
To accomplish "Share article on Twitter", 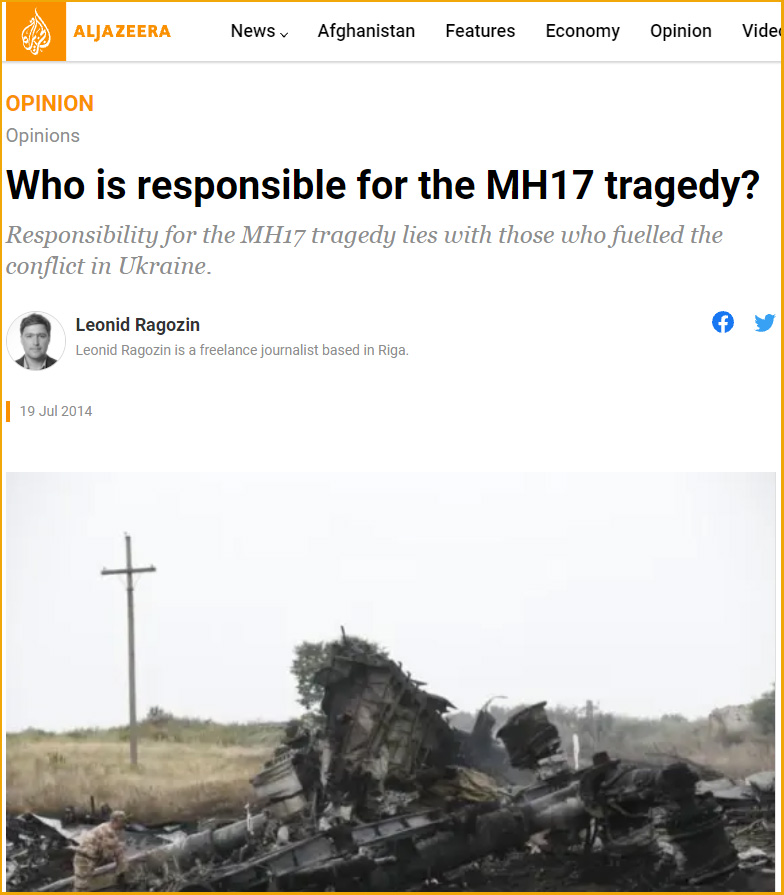I will click(x=765, y=322).
